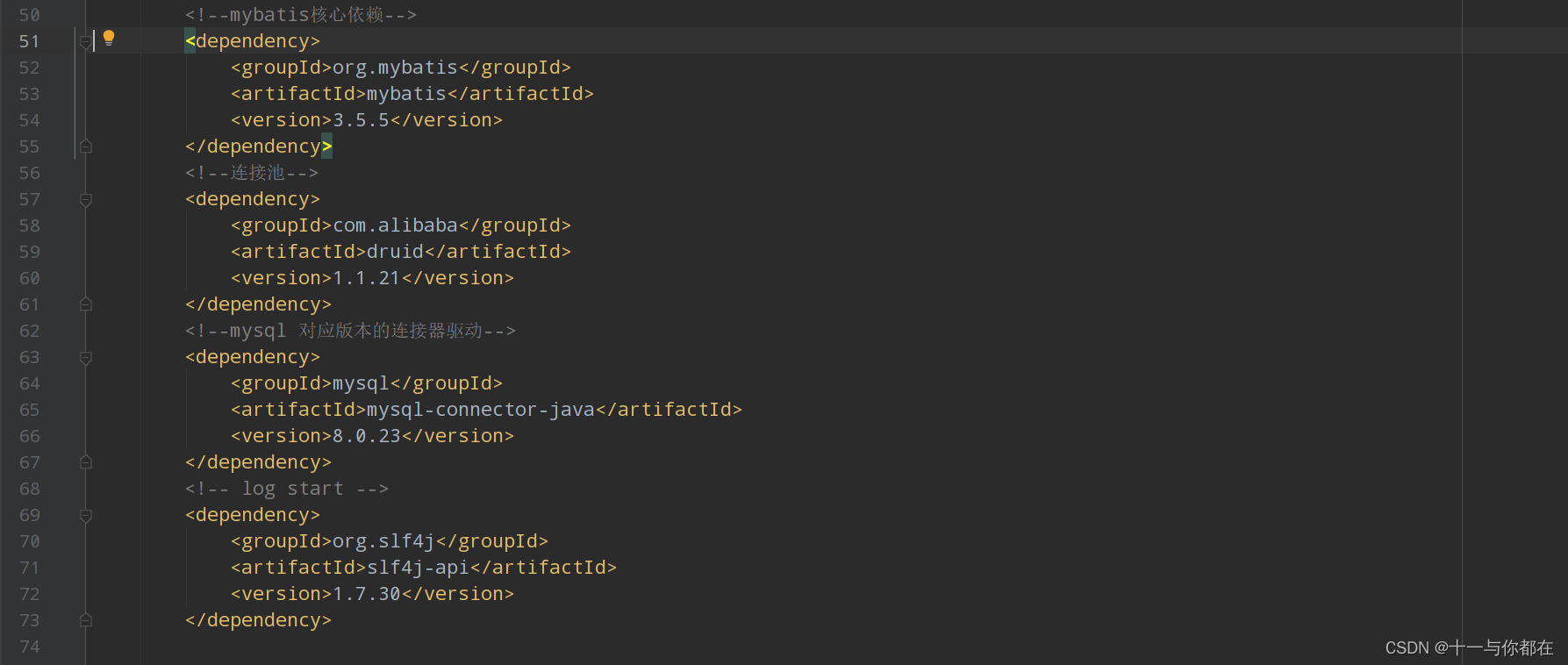Click the yellow lightbulb quick-fix icon
This screenshot has height=665, width=1568.
click(x=109, y=38)
